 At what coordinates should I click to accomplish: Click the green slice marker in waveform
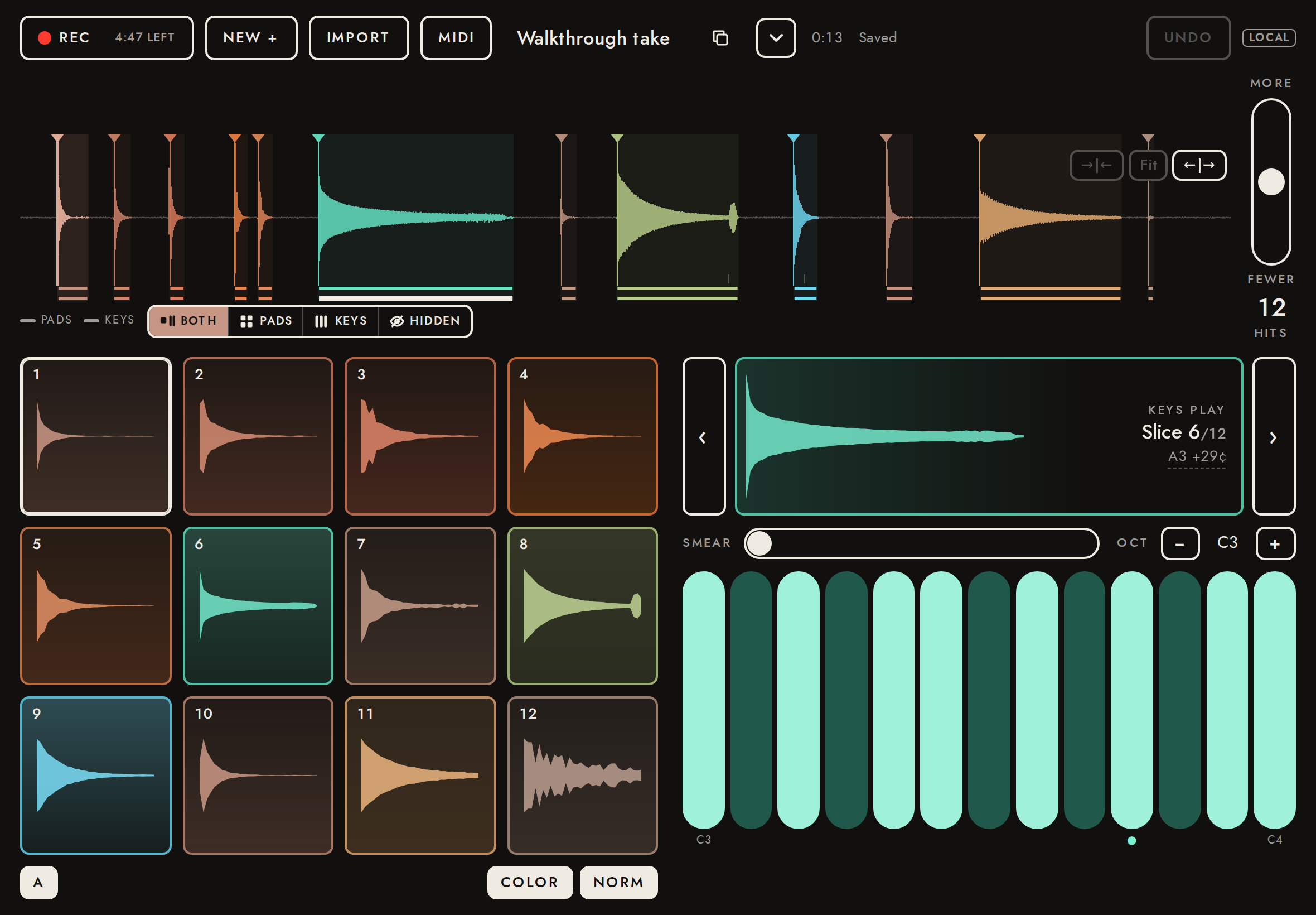click(x=617, y=138)
